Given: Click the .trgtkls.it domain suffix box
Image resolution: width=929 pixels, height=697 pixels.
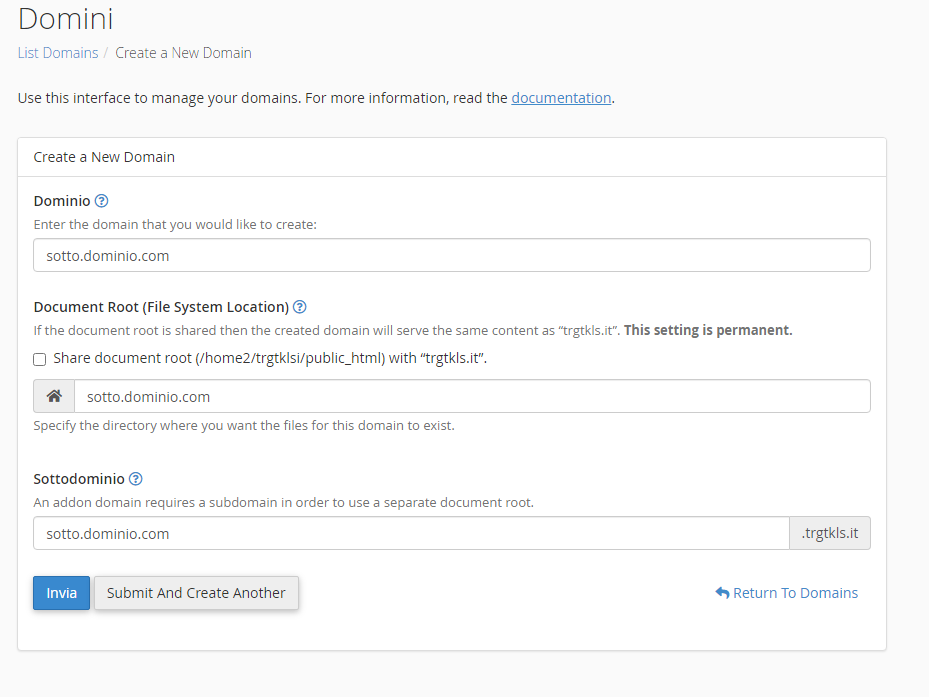Looking at the screenshot, I should click(x=830, y=533).
